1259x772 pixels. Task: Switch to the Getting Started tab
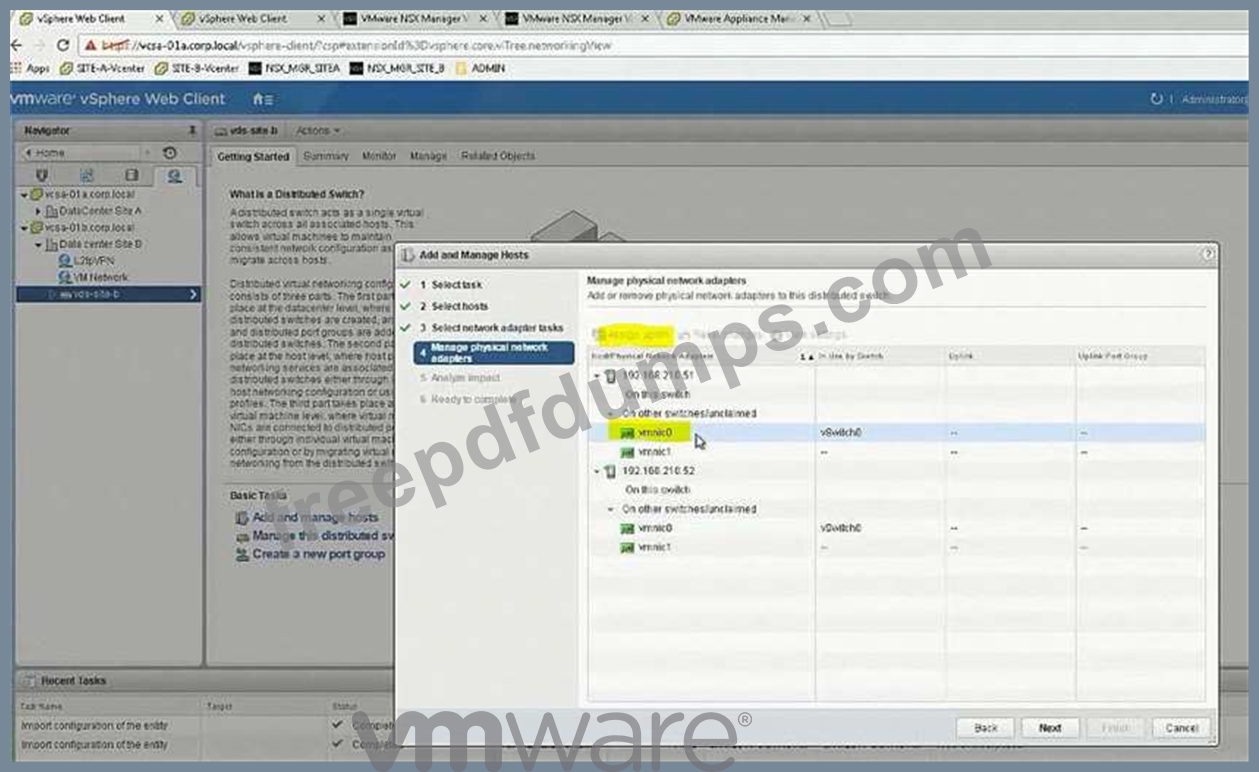(253, 156)
